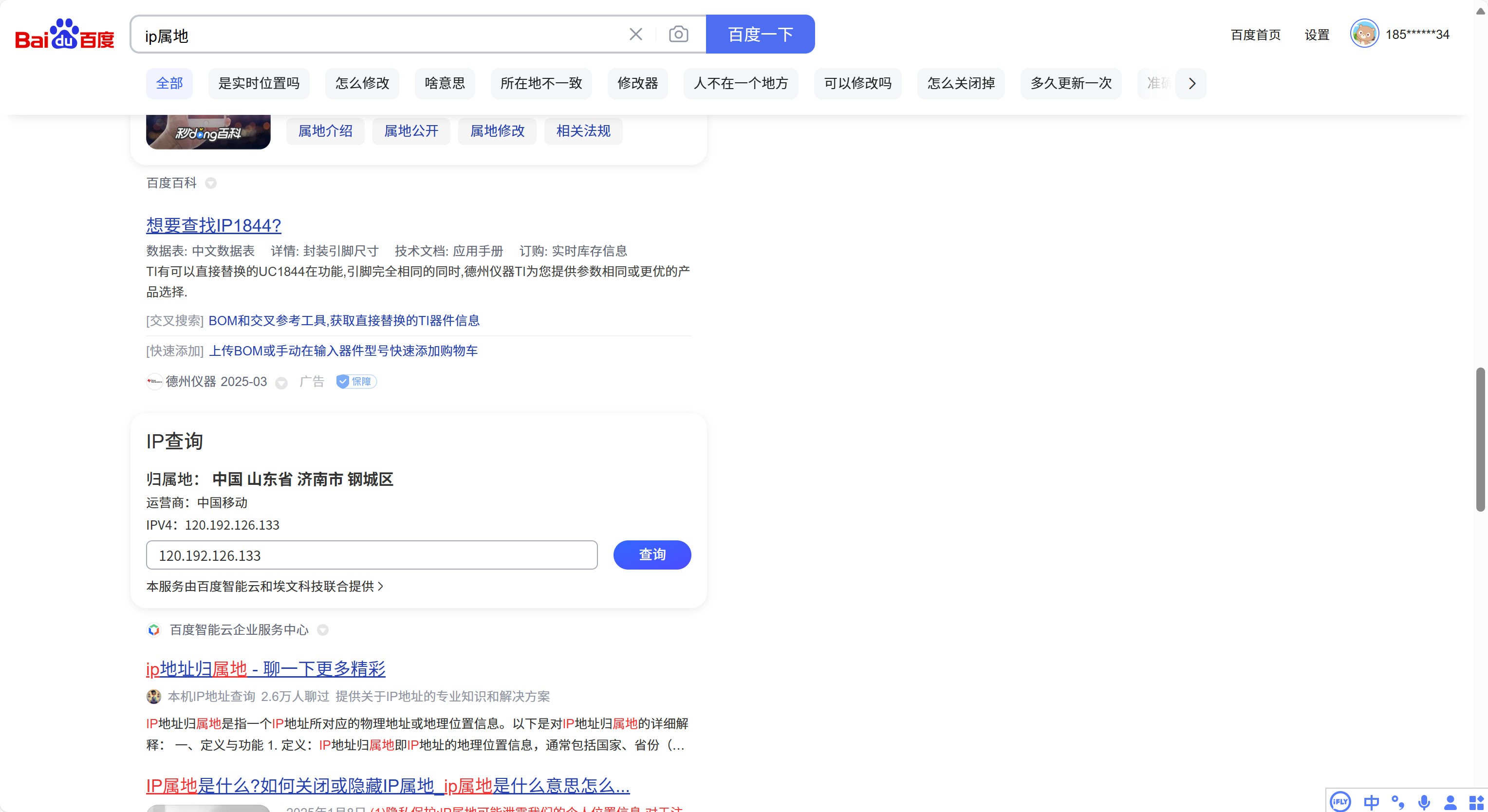
Task: Expand the dropdown next to 百度智能云企业服务中心
Action: (323, 630)
